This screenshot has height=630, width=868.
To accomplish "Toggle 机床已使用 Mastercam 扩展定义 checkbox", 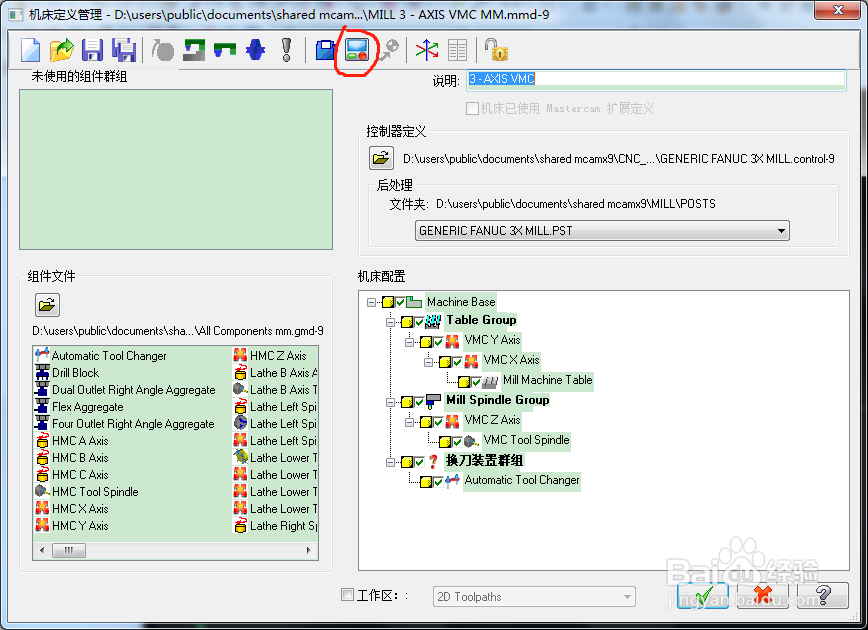I will [472, 108].
